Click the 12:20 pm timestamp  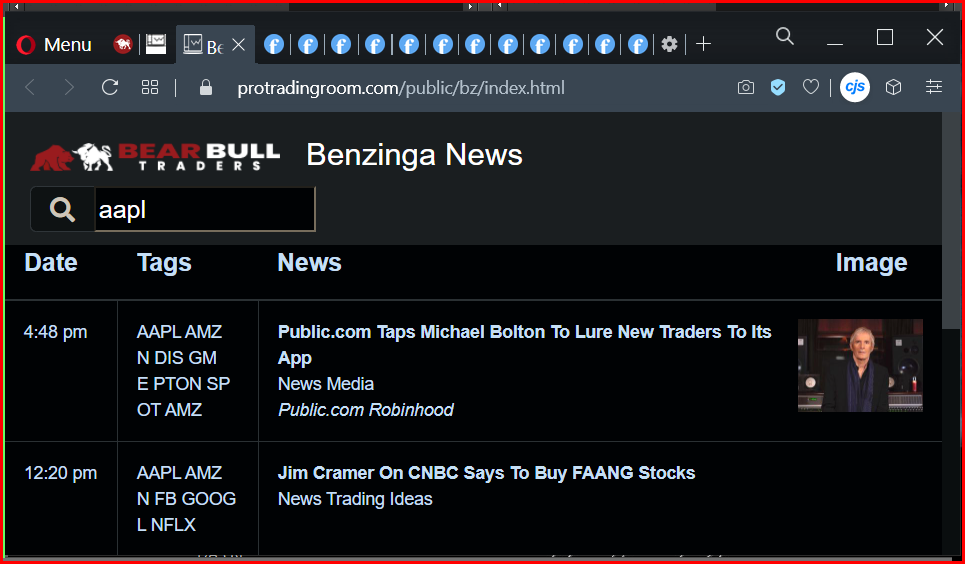60,473
